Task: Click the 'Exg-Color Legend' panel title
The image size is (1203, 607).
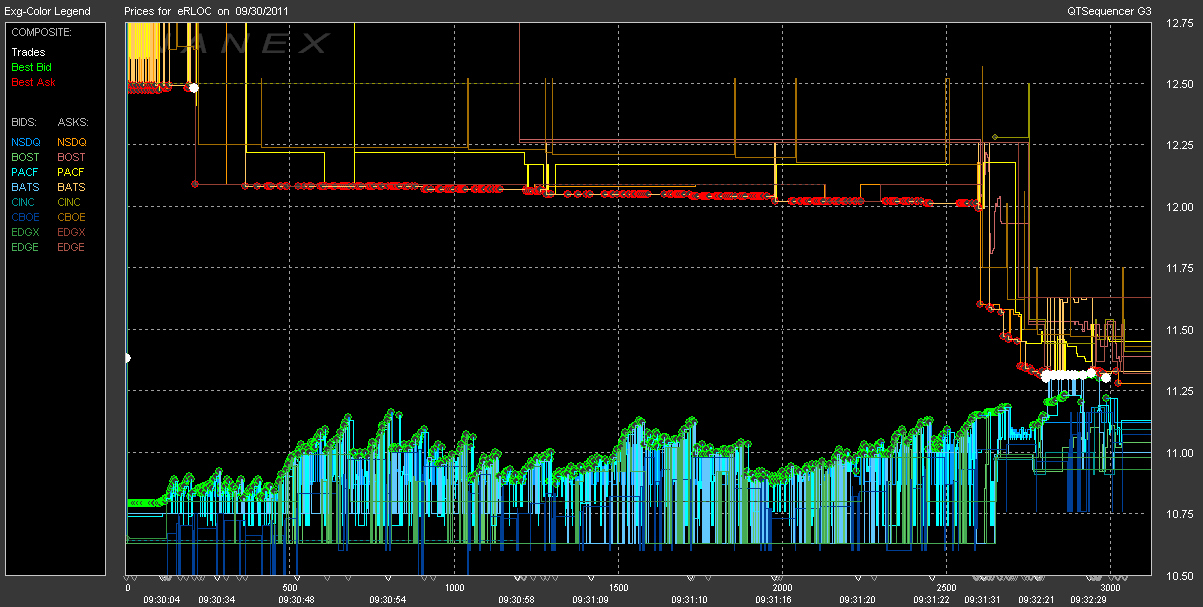Action: [46, 11]
